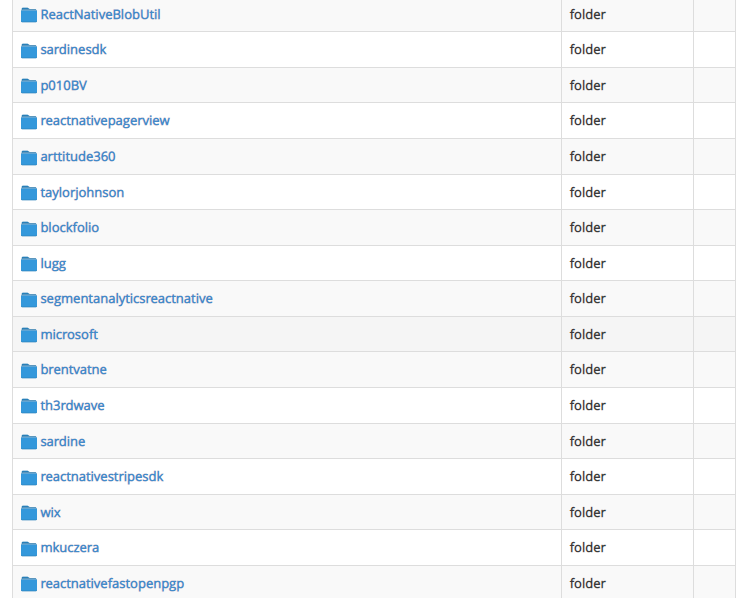Image resolution: width=748 pixels, height=598 pixels.
Task: Select the 'folder' type cell in th3rdwave row
Action: tap(627, 405)
